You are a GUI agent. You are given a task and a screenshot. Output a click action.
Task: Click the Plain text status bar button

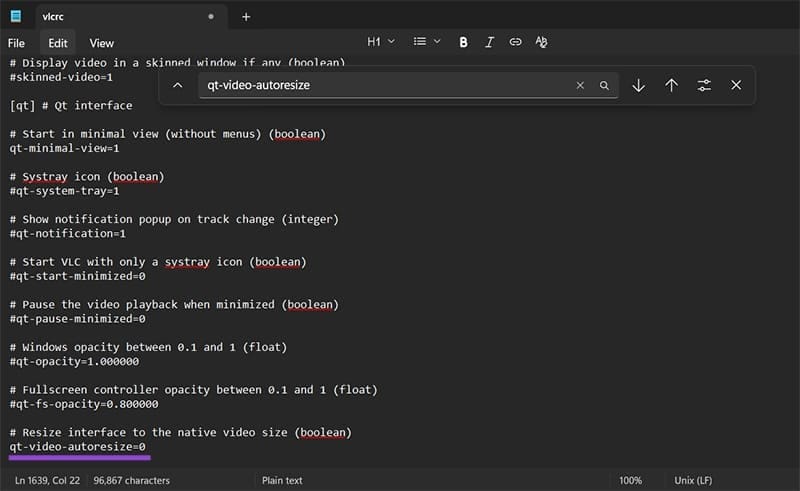pos(282,480)
